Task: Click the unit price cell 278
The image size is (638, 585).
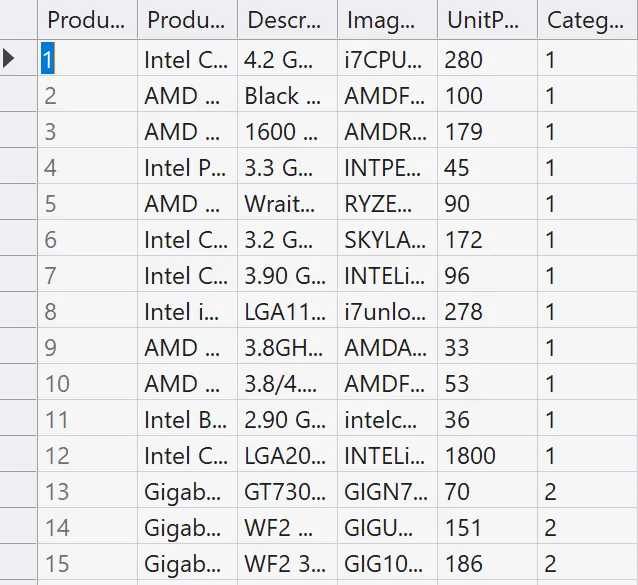Action: (486, 312)
